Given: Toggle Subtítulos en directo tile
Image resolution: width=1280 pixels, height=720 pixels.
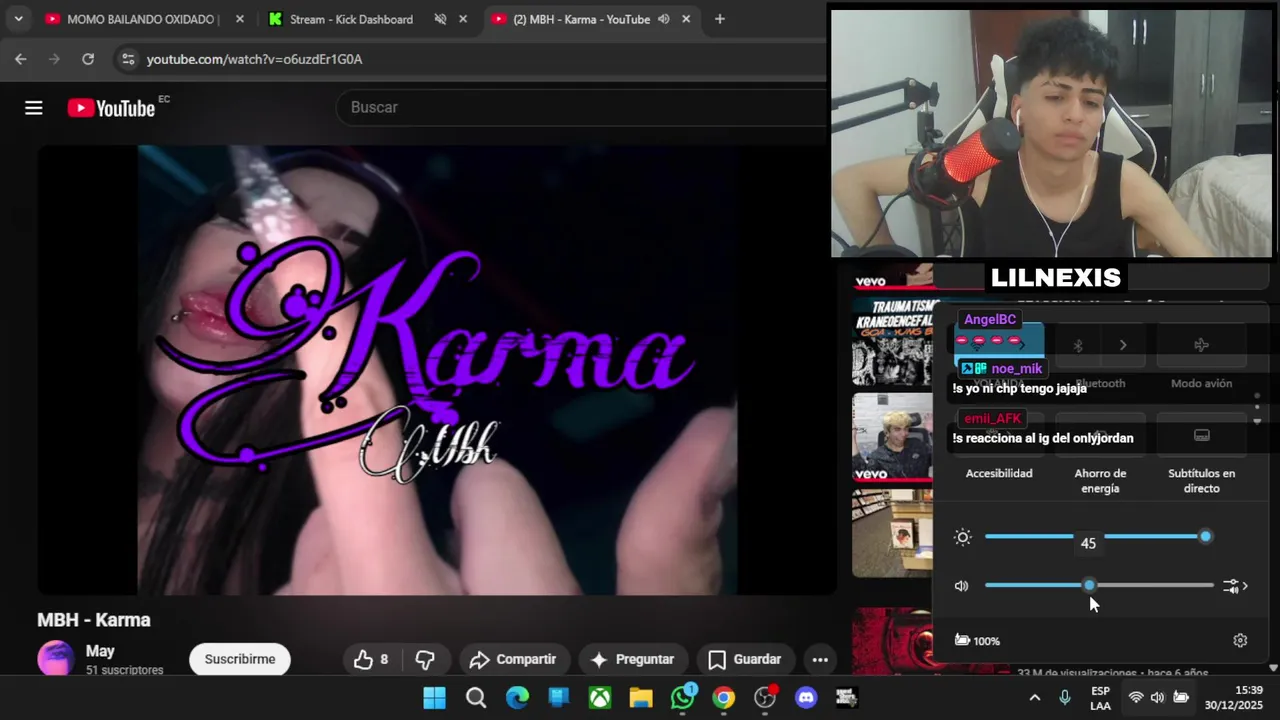Looking at the screenshot, I should (1201, 436).
